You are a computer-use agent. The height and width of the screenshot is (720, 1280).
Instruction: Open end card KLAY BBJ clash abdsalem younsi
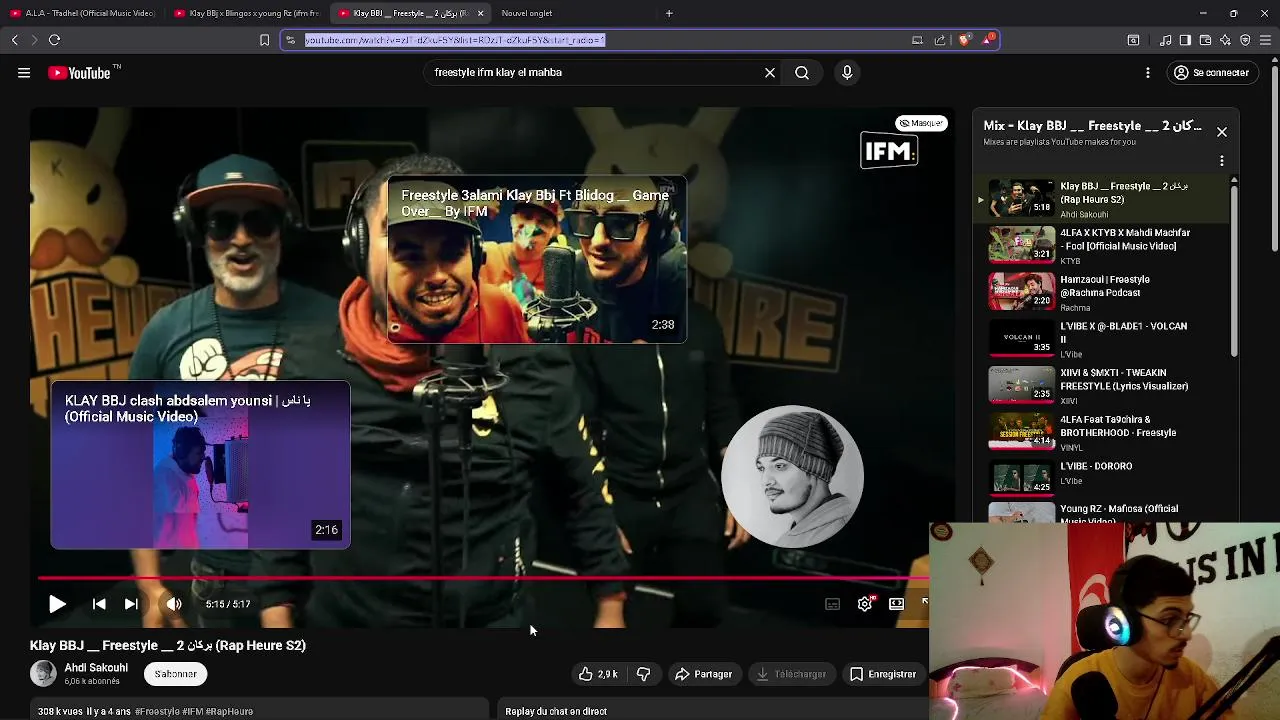(200, 465)
